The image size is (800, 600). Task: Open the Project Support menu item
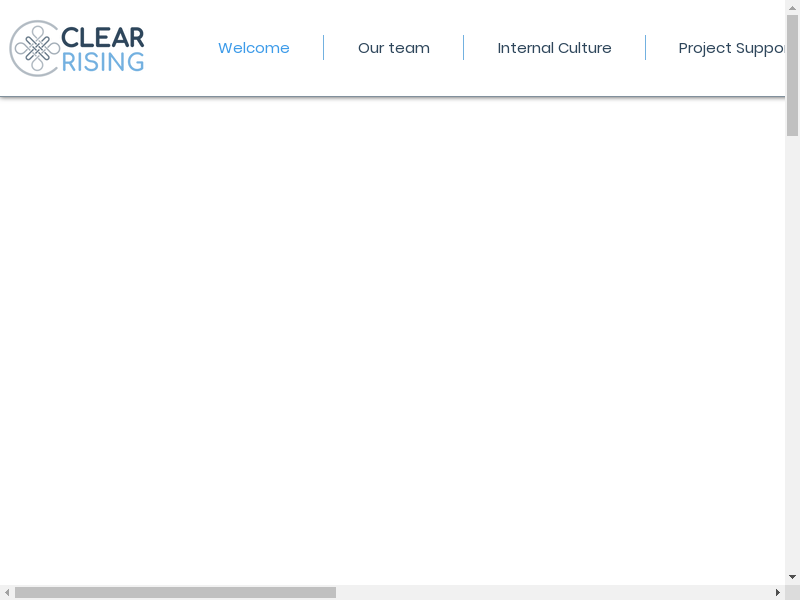click(732, 48)
